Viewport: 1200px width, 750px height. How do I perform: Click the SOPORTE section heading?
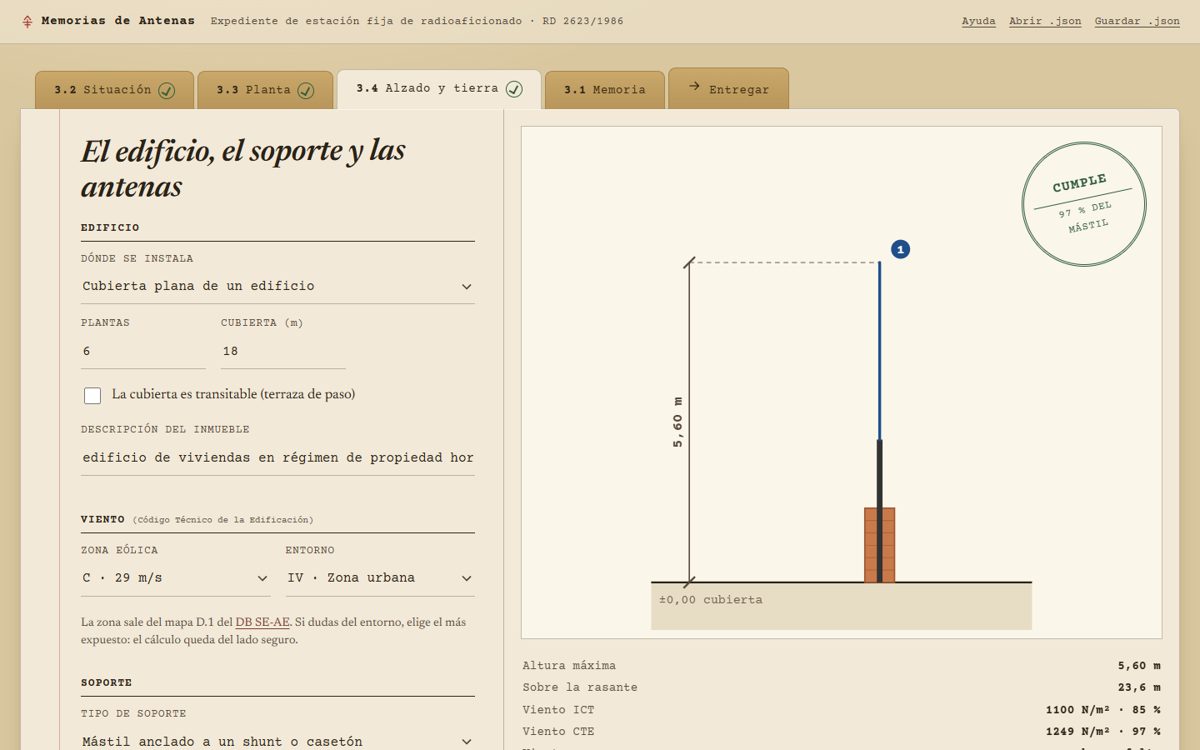(107, 683)
